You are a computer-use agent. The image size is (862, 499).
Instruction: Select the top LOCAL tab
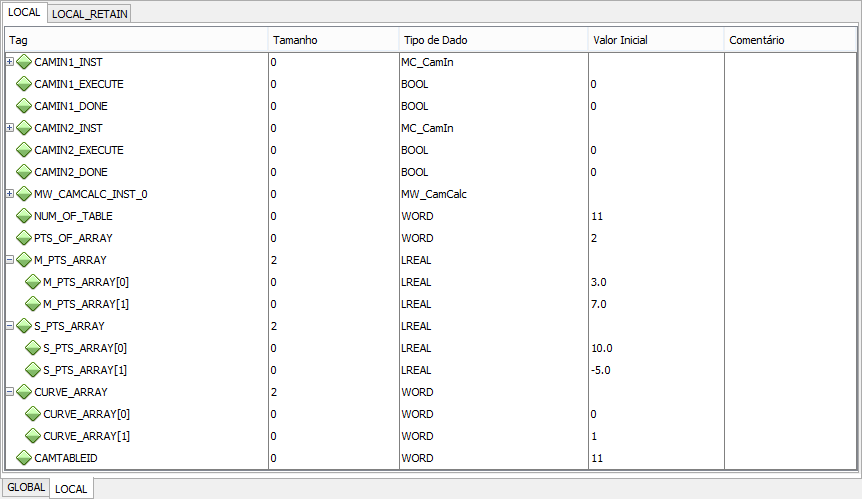[x=24, y=12]
